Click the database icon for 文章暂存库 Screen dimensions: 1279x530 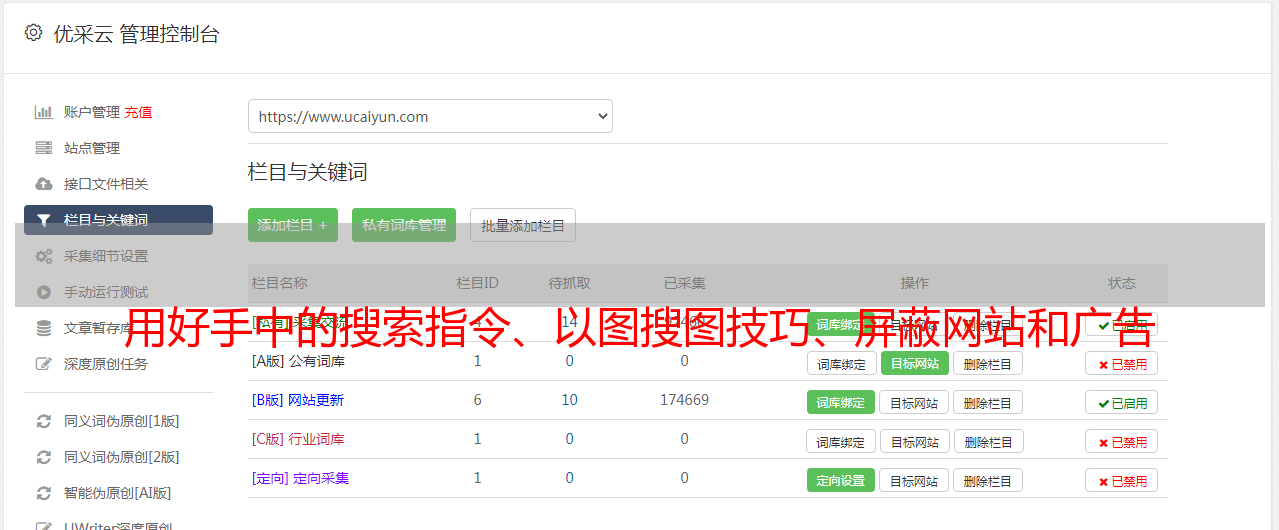tap(43, 328)
